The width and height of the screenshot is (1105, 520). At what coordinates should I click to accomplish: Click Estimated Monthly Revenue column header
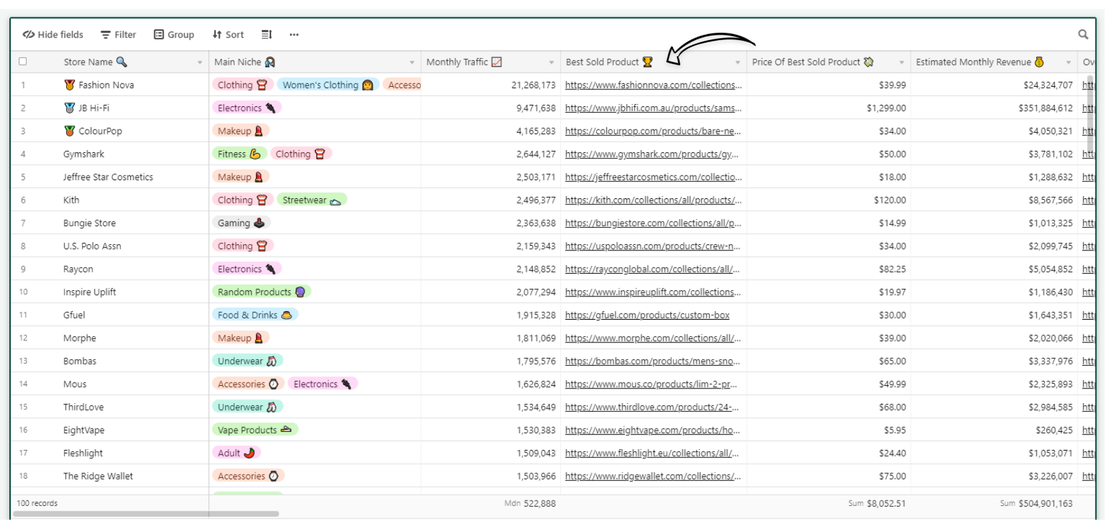994,62
